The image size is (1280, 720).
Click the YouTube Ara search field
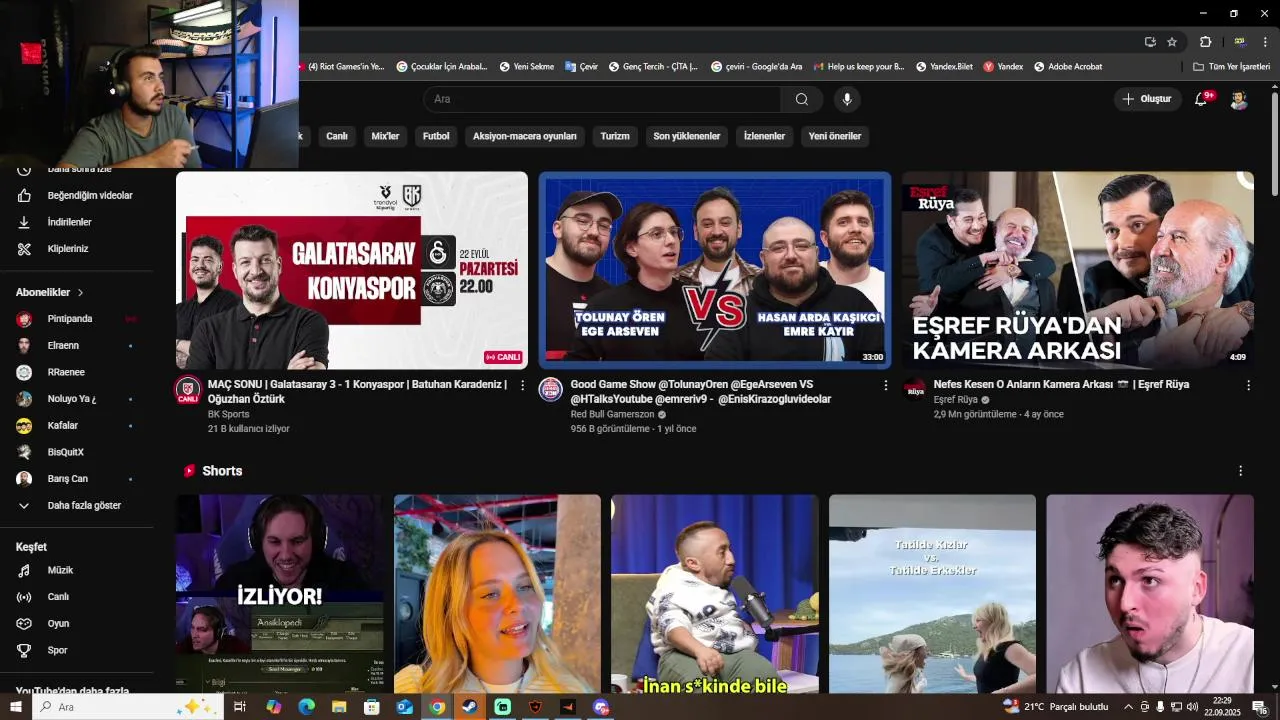point(602,99)
